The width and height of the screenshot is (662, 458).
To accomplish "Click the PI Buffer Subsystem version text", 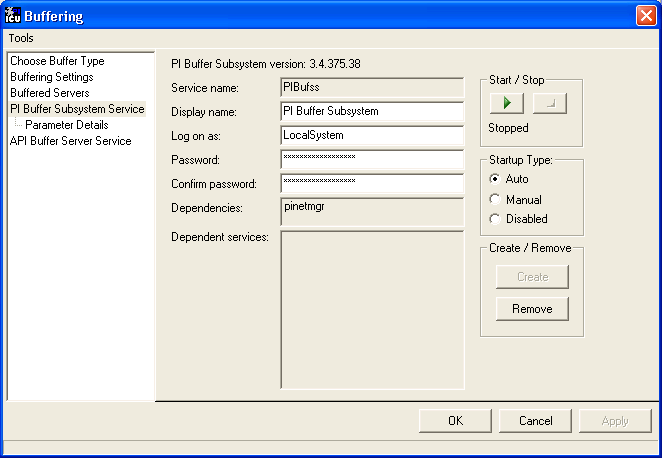I will pyautogui.click(x=266, y=64).
